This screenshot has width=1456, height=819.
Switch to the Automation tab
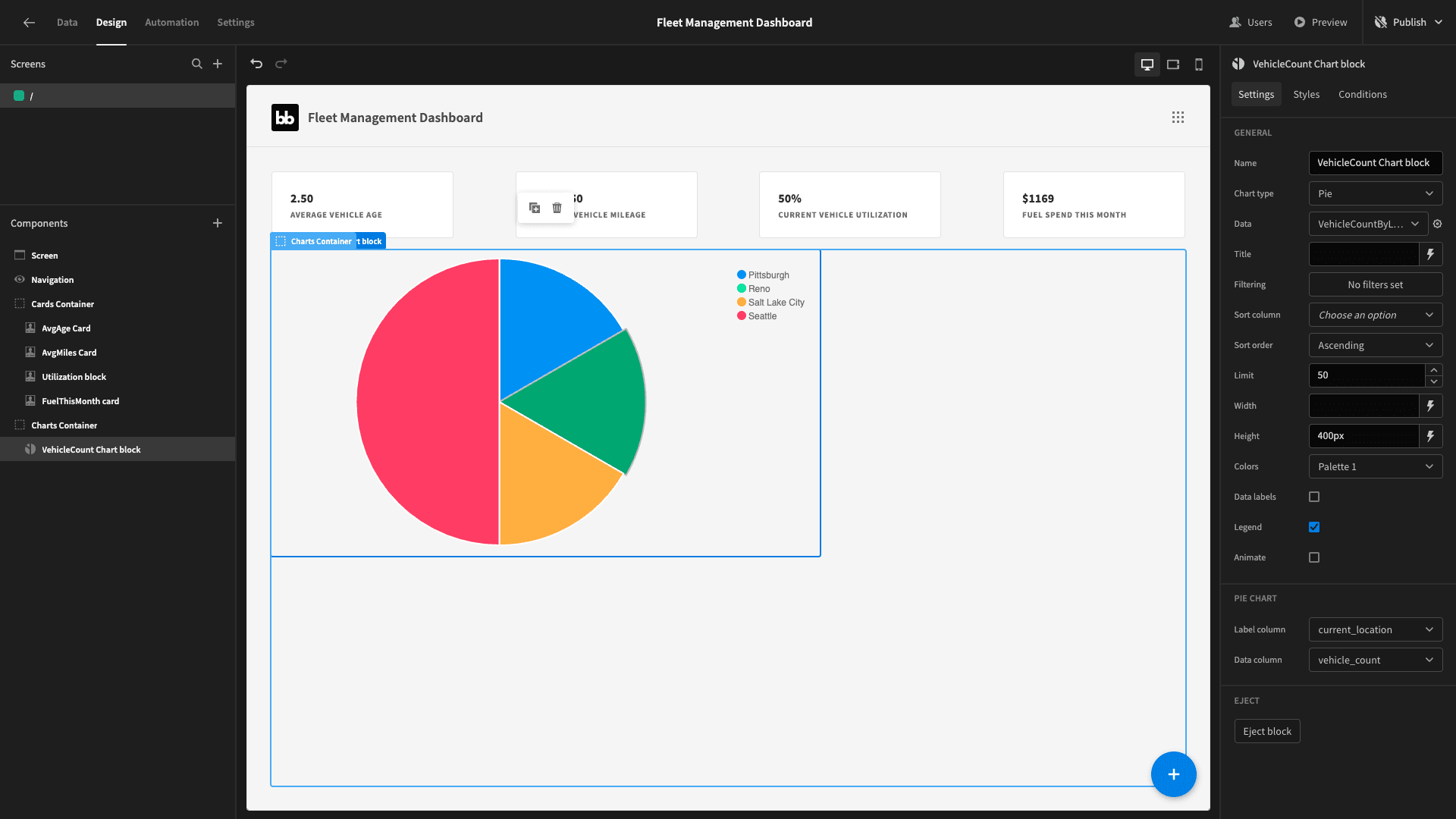[x=171, y=23]
